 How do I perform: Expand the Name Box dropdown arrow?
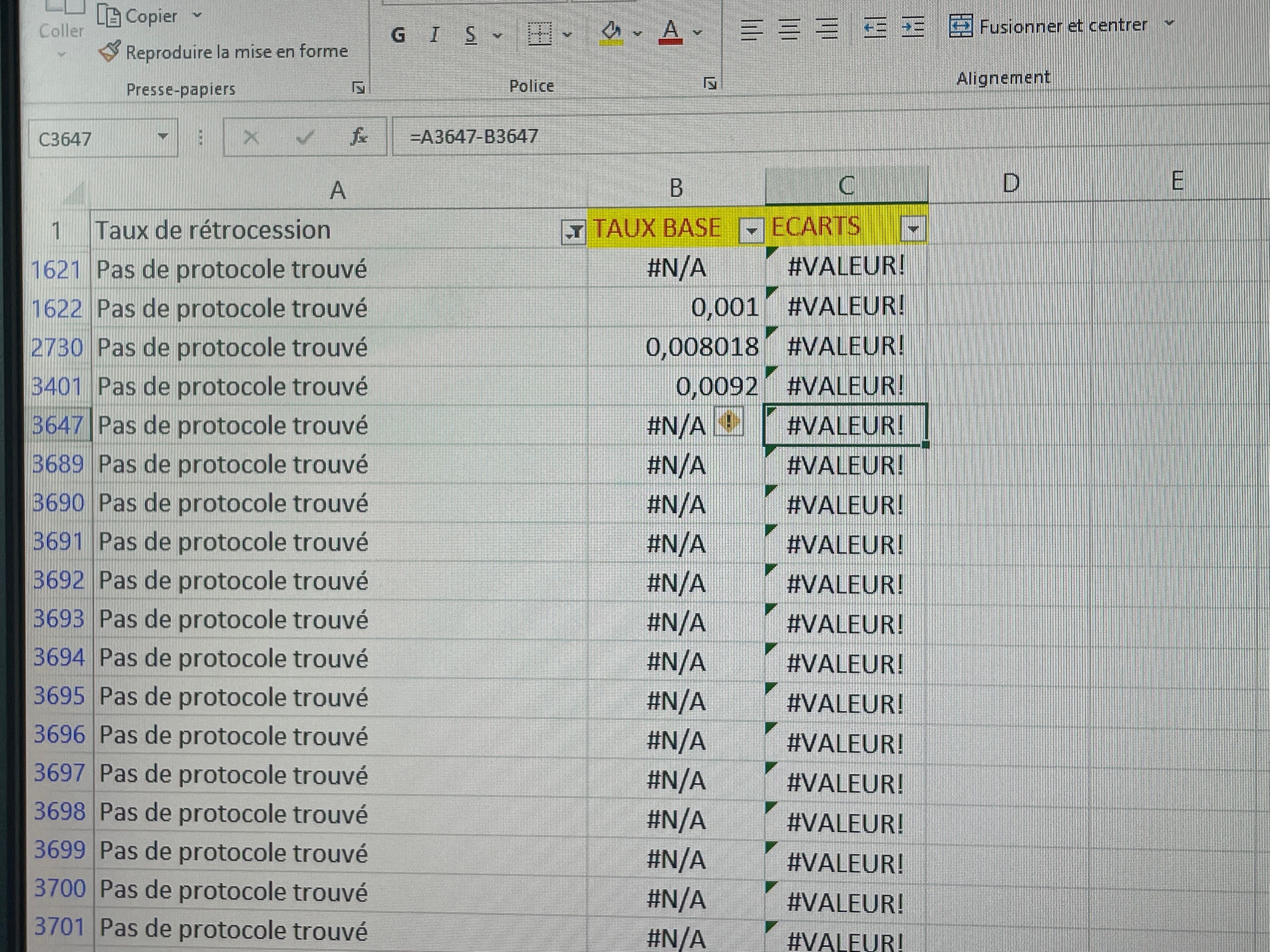click(x=163, y=137)
